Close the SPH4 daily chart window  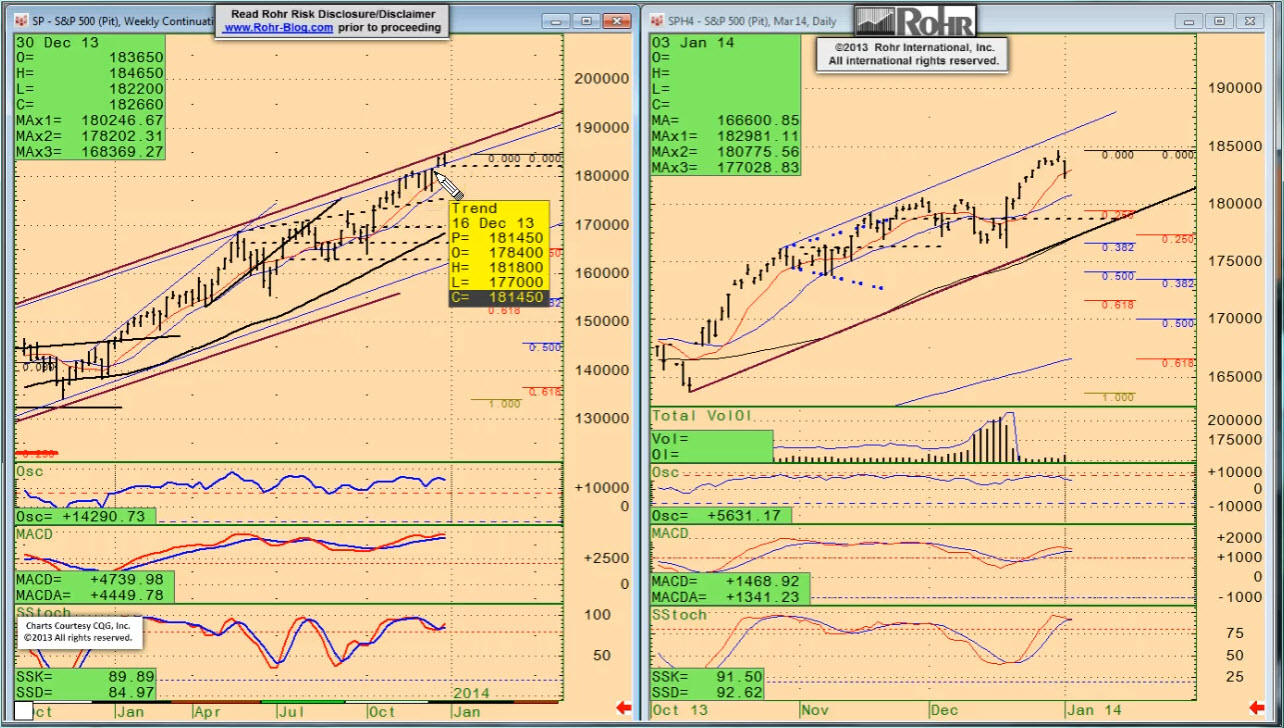click(x=1252, y=20)
